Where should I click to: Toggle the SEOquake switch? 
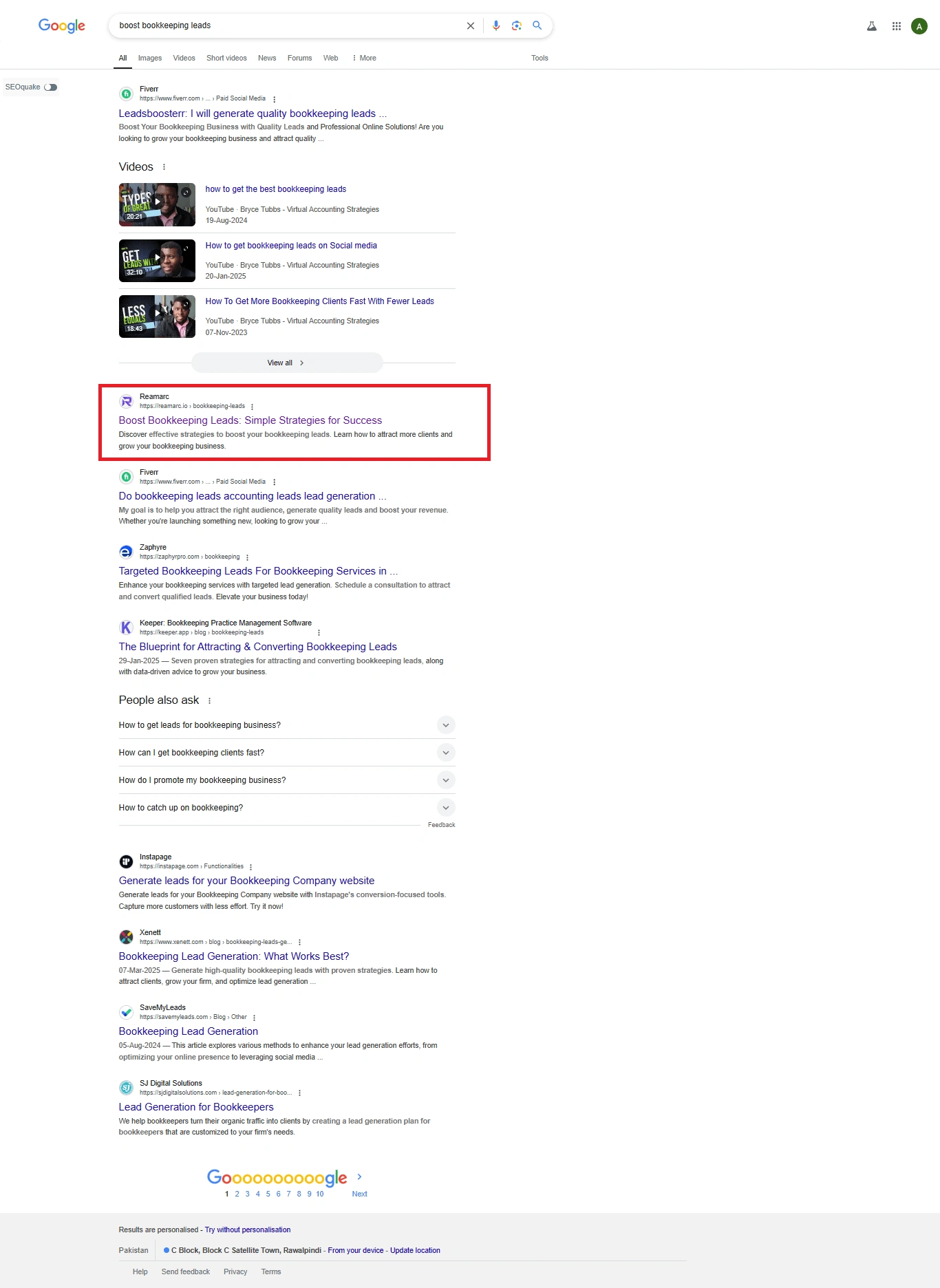[x=51, y=87]
